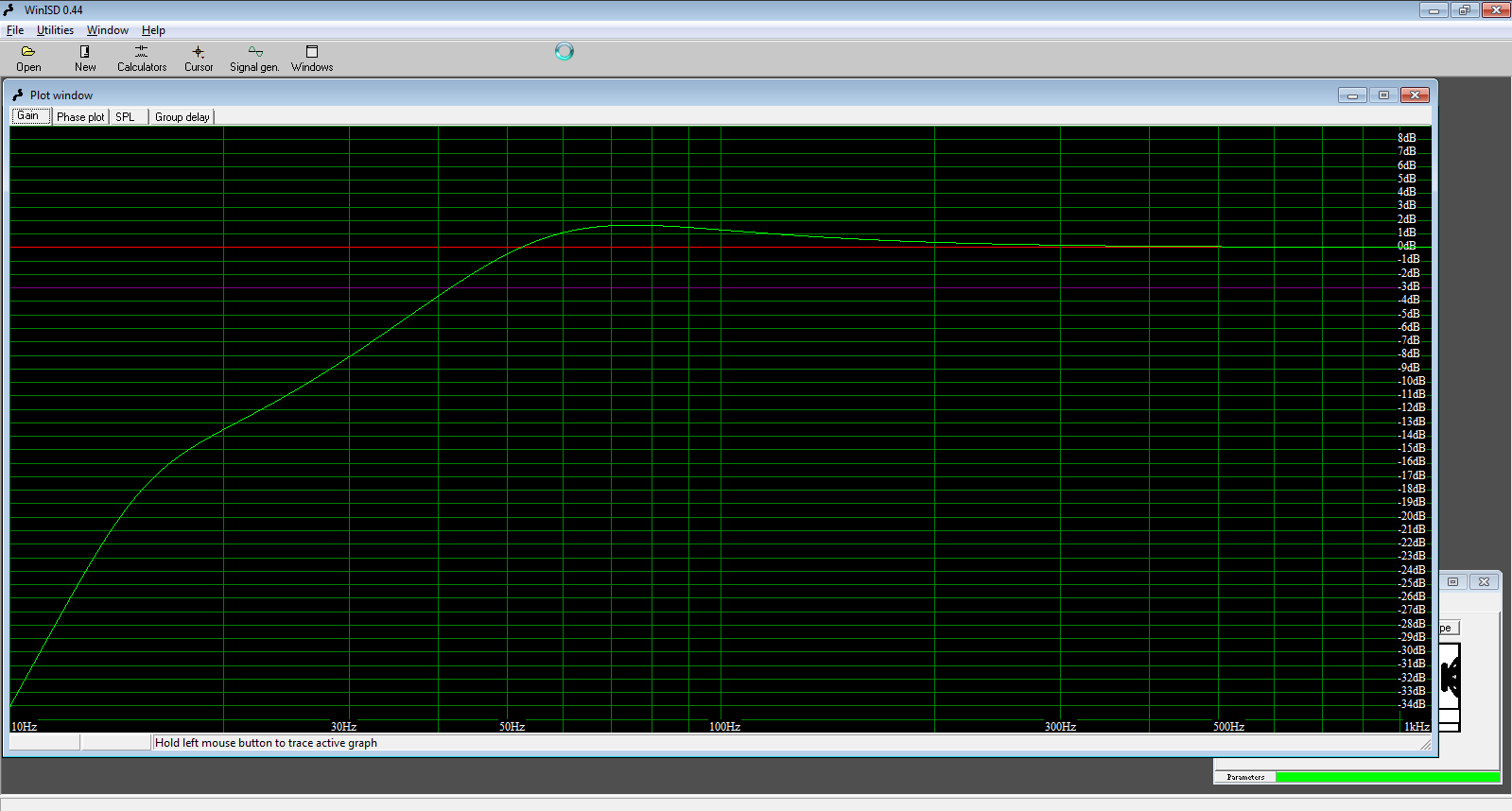Click the 1kHz frequency axis label
Viewport: 1512px width, 811px height.
pyautogui.click(x=1416, y=726)
